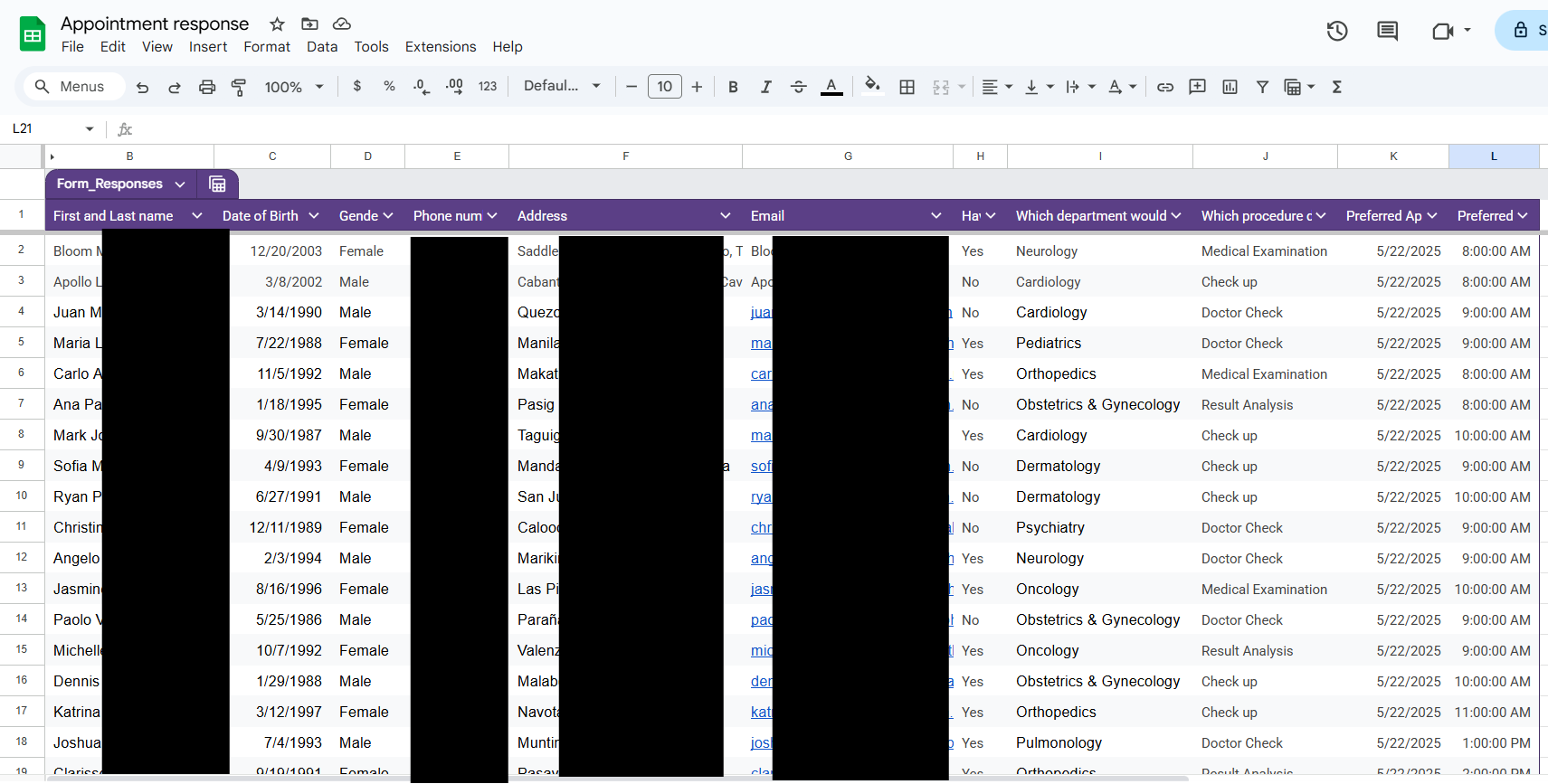This screenshot has height=784, width=1548.
Task: Toggle bold formatting
Action: point(733,87)
